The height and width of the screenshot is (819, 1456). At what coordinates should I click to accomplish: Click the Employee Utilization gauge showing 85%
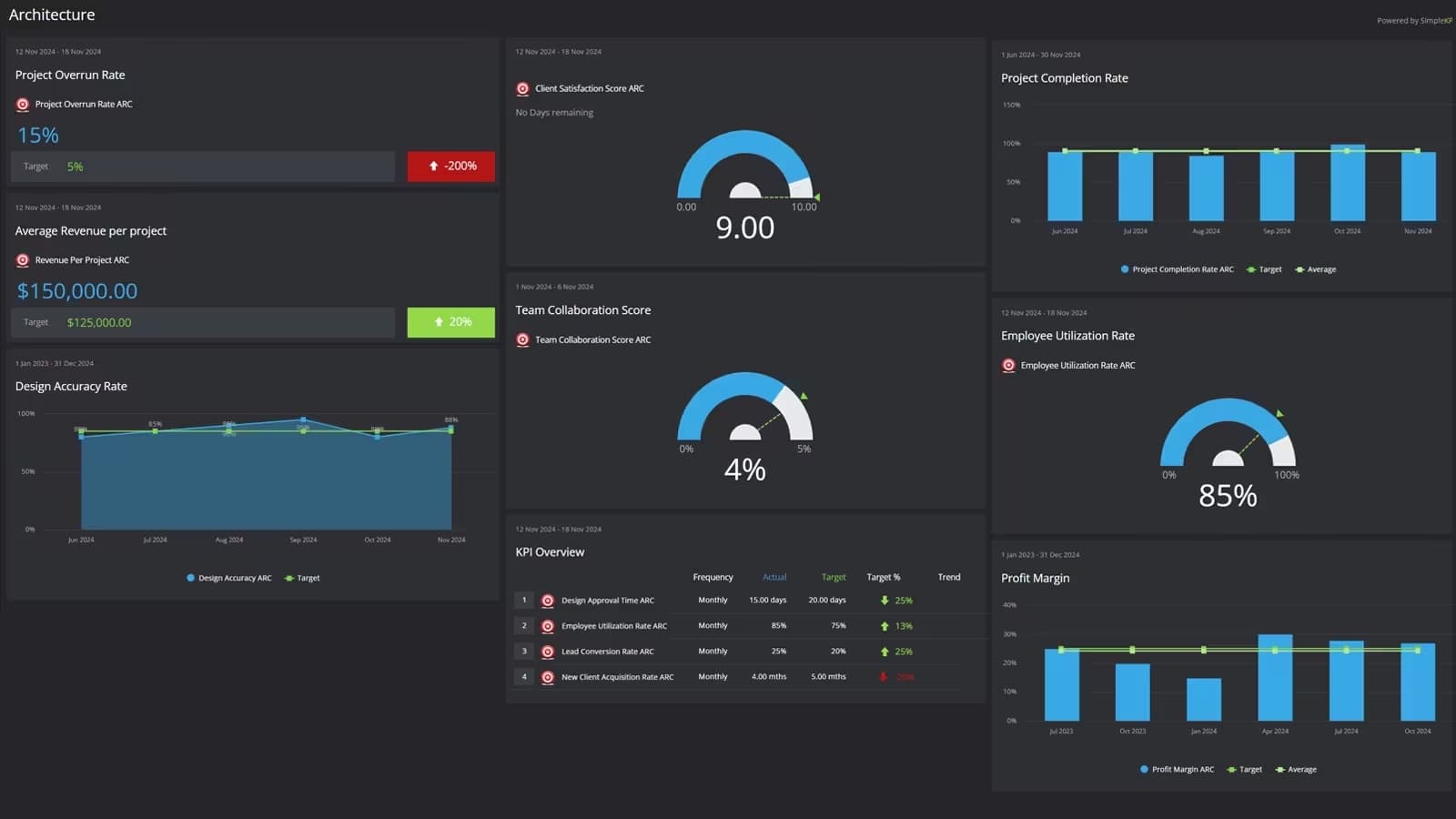click(x=1228, y=433)
